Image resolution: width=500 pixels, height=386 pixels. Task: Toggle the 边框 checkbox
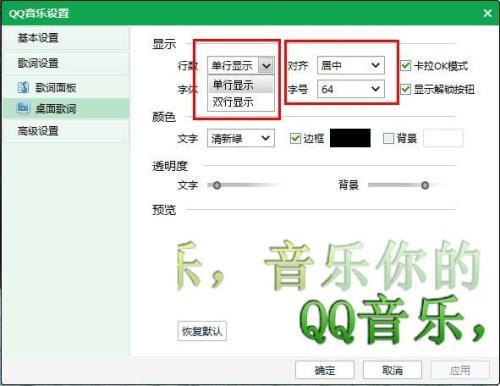pyautogui.click(x=295, y=138)
